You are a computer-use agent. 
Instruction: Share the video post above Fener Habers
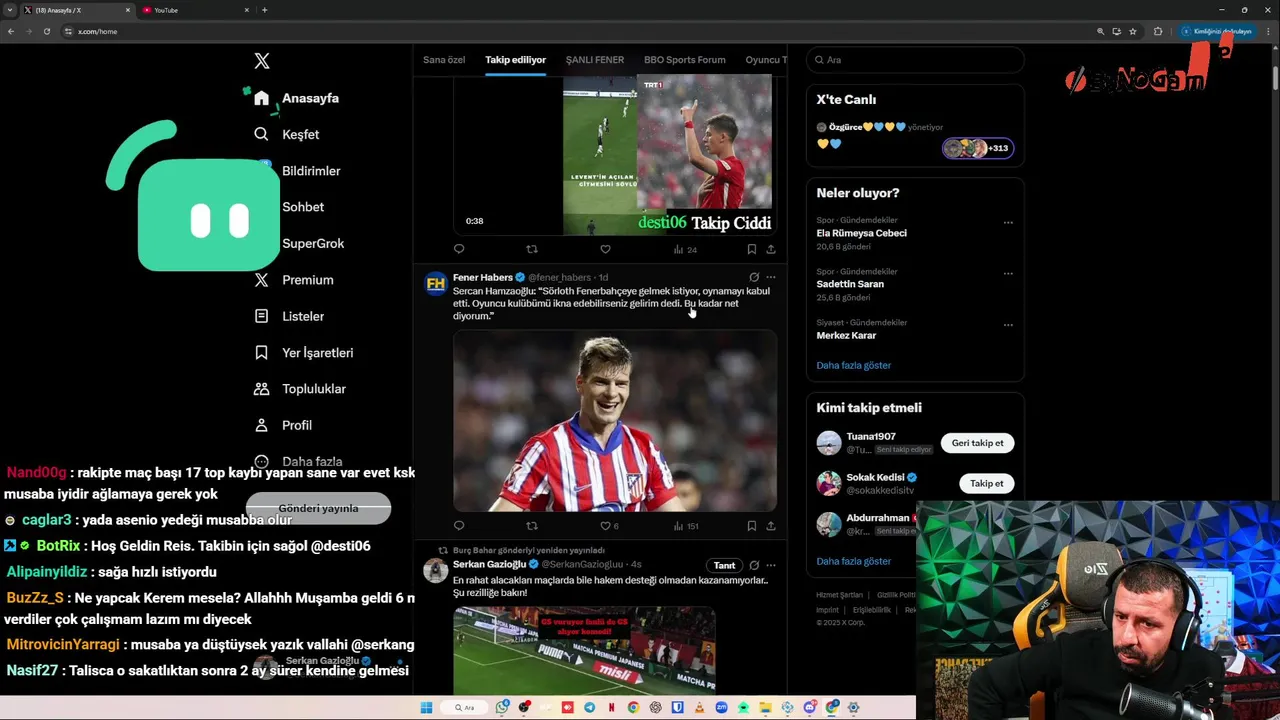click(771, 249)
